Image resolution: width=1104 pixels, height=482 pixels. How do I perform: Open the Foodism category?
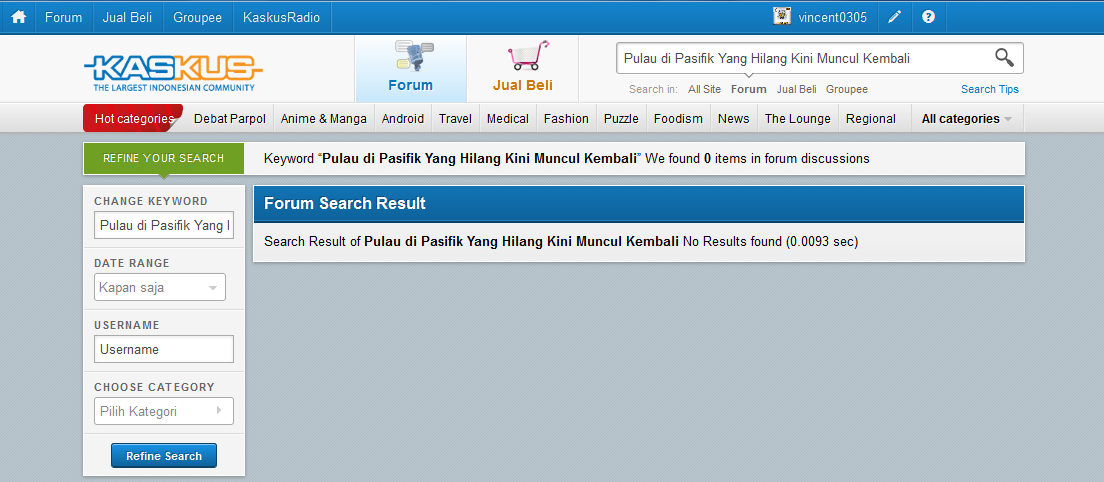[x=678, y=119]
